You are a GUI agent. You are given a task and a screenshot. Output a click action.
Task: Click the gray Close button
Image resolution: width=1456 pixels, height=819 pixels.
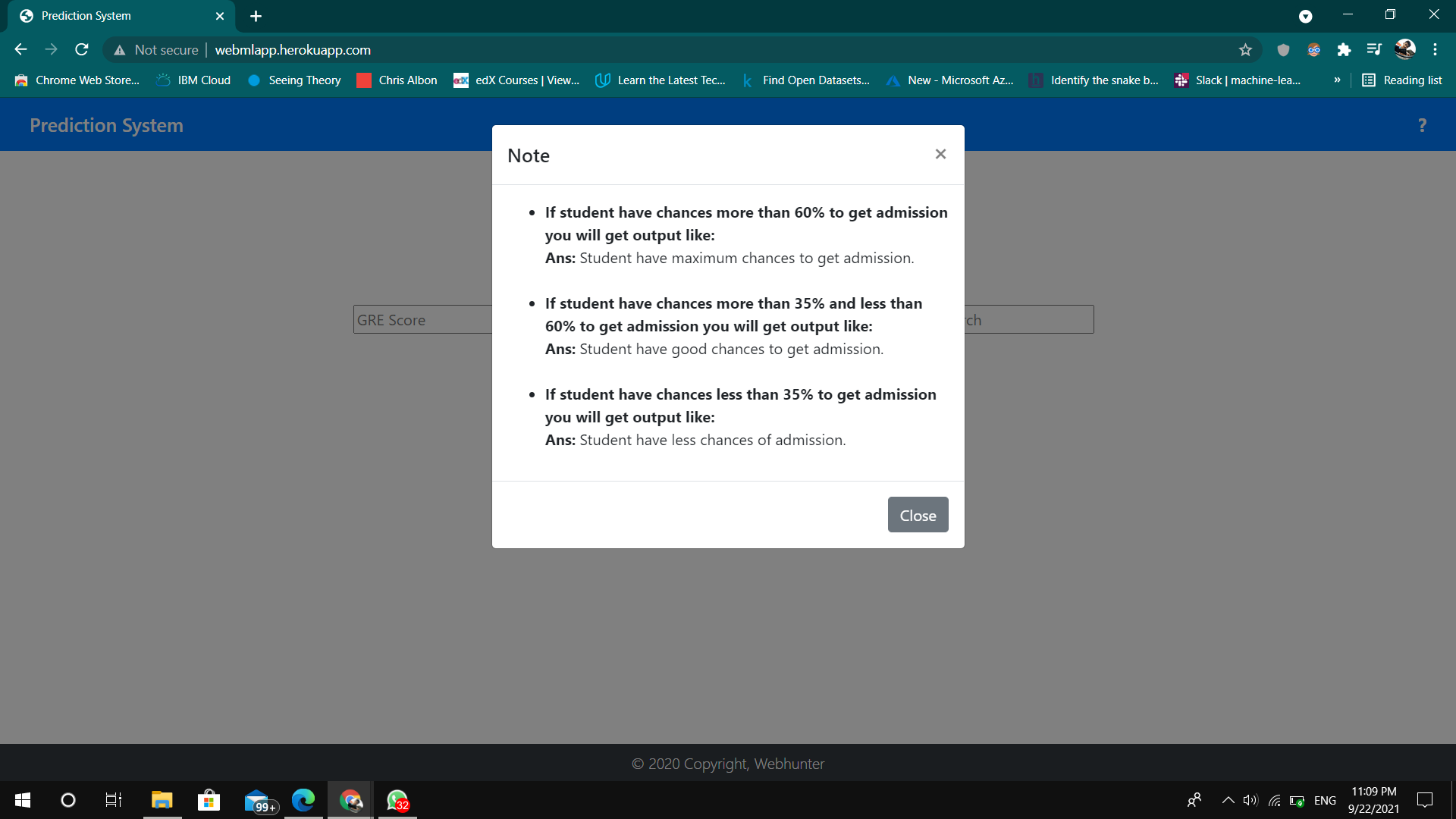point(918,515)
